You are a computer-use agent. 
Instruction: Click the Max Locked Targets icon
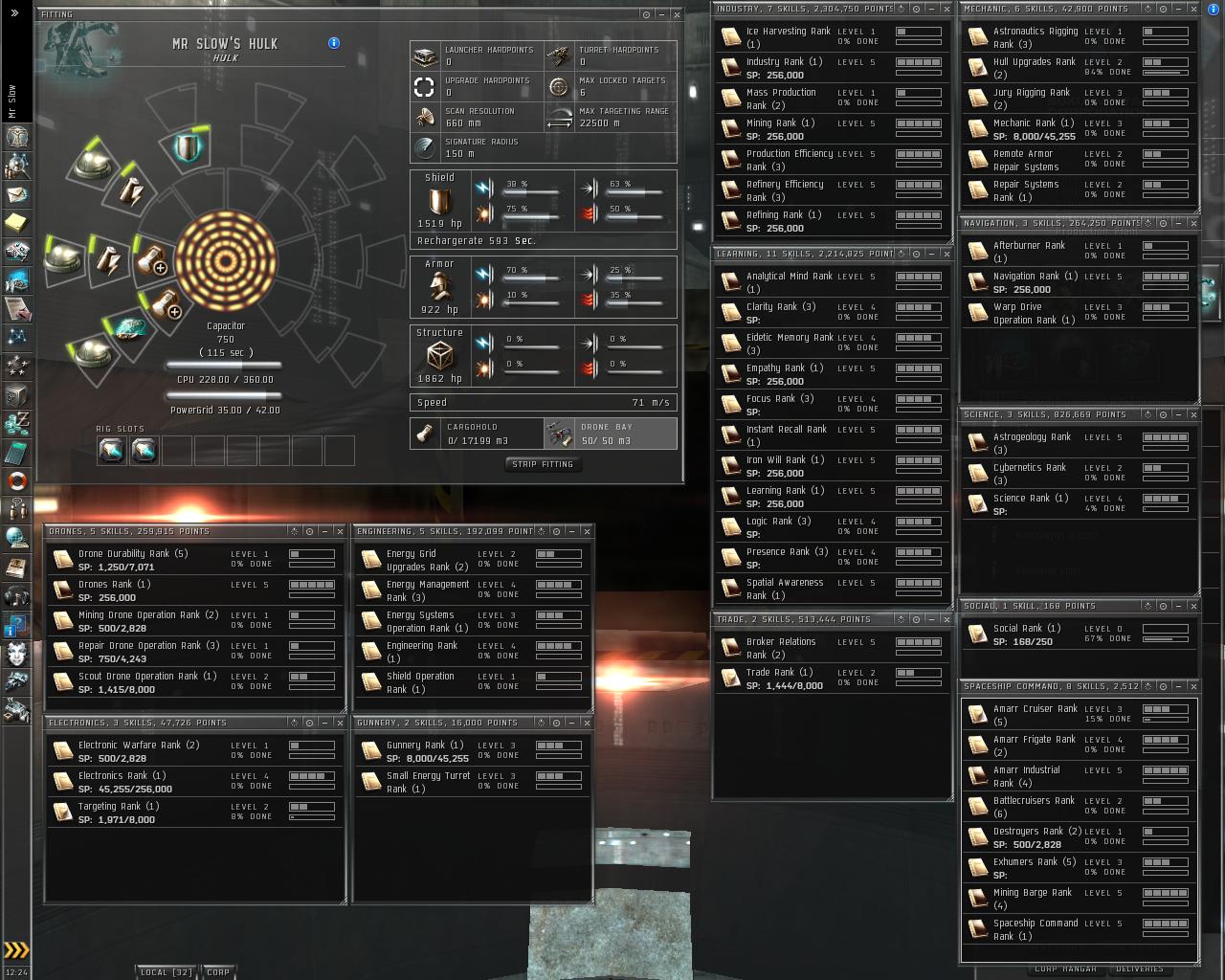coord(559,87)
